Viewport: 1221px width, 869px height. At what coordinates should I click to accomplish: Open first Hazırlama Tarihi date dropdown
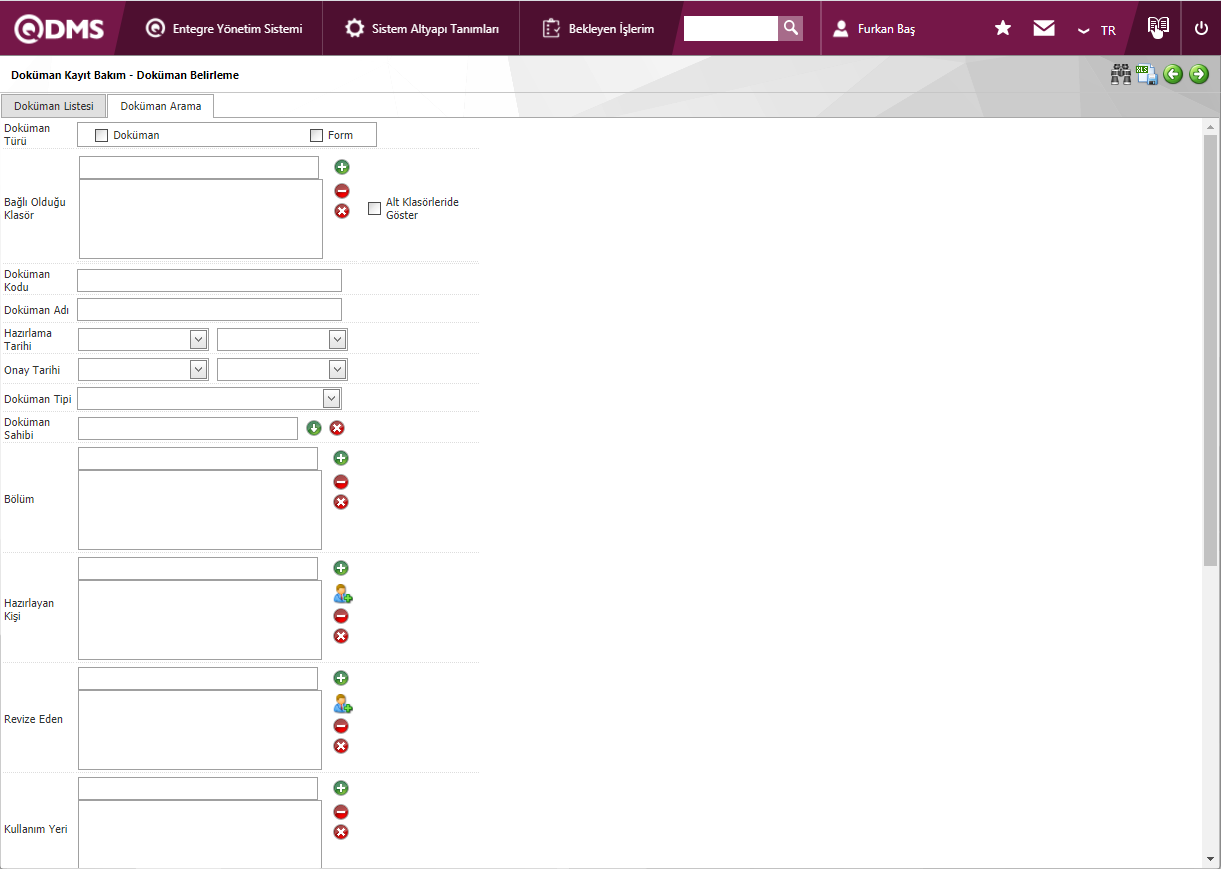pyautogui.click(x=198, y=340)
